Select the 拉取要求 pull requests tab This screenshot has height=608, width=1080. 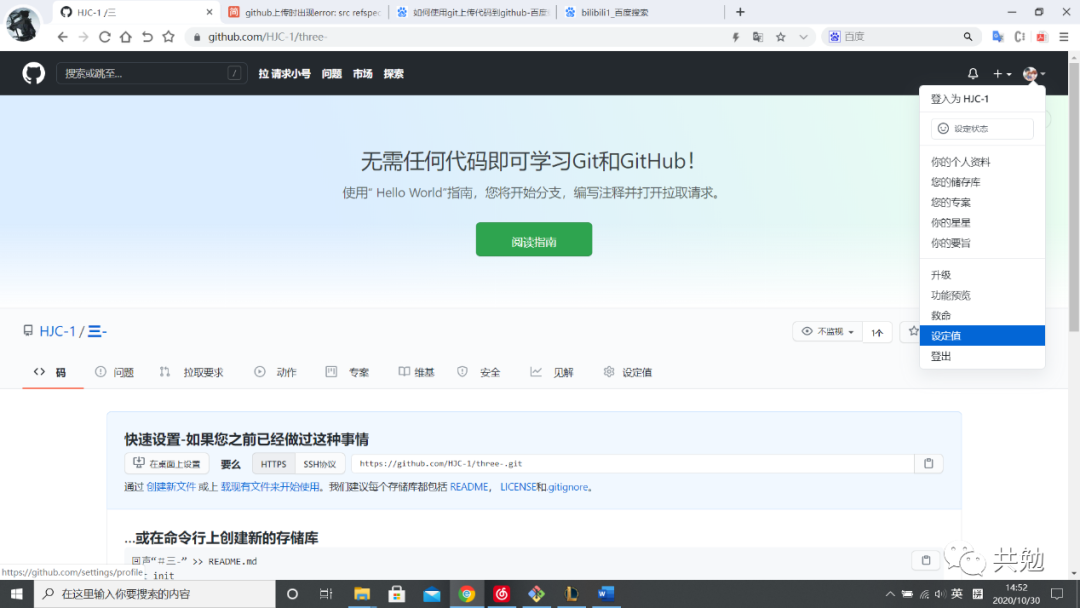191,372
